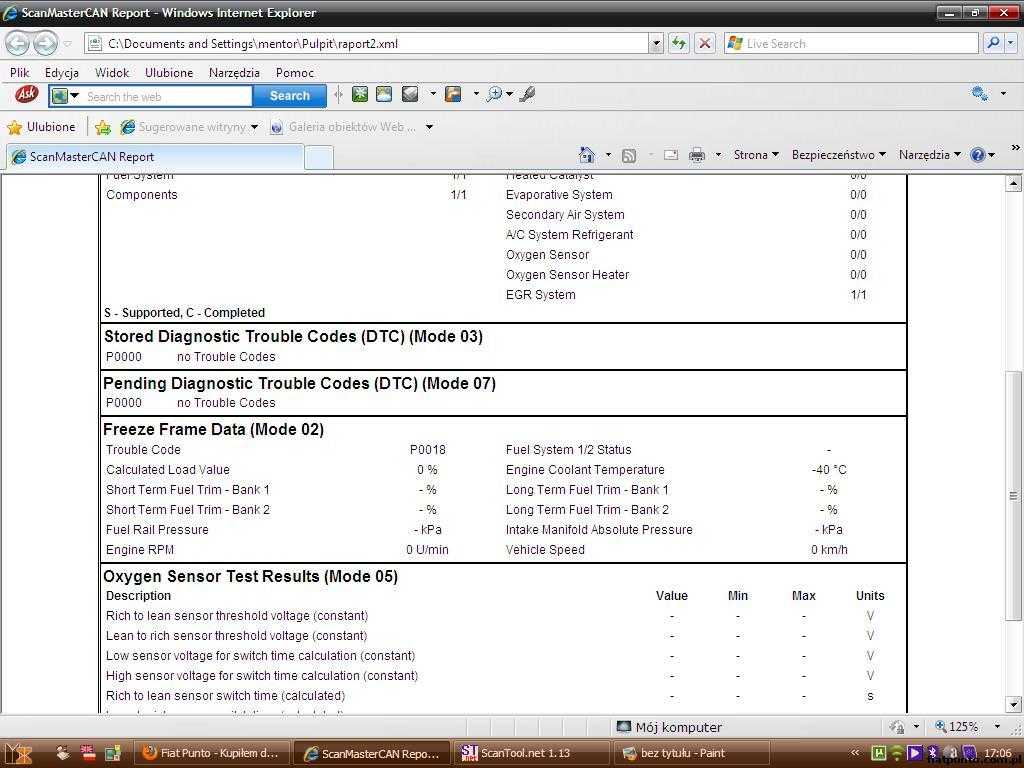Click the trouble code P0018 value

click(428, 450)
